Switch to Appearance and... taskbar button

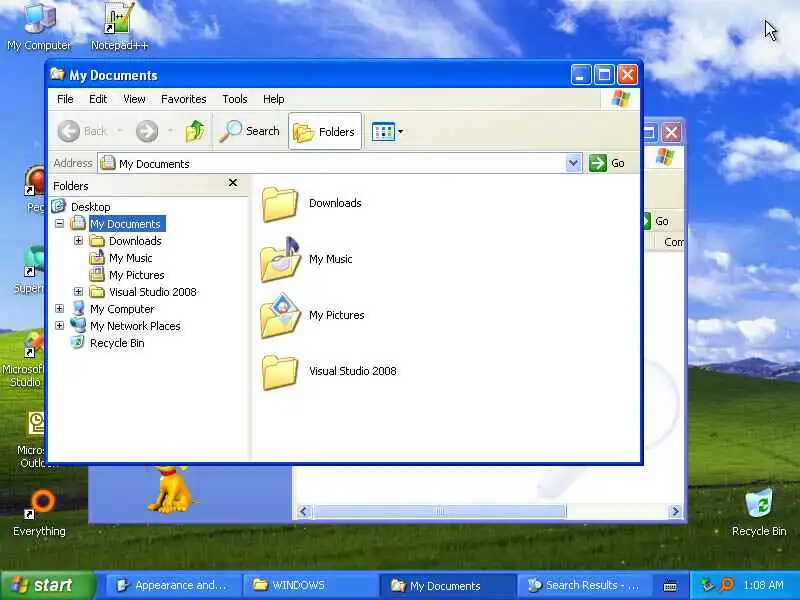(x=173, y=585)
